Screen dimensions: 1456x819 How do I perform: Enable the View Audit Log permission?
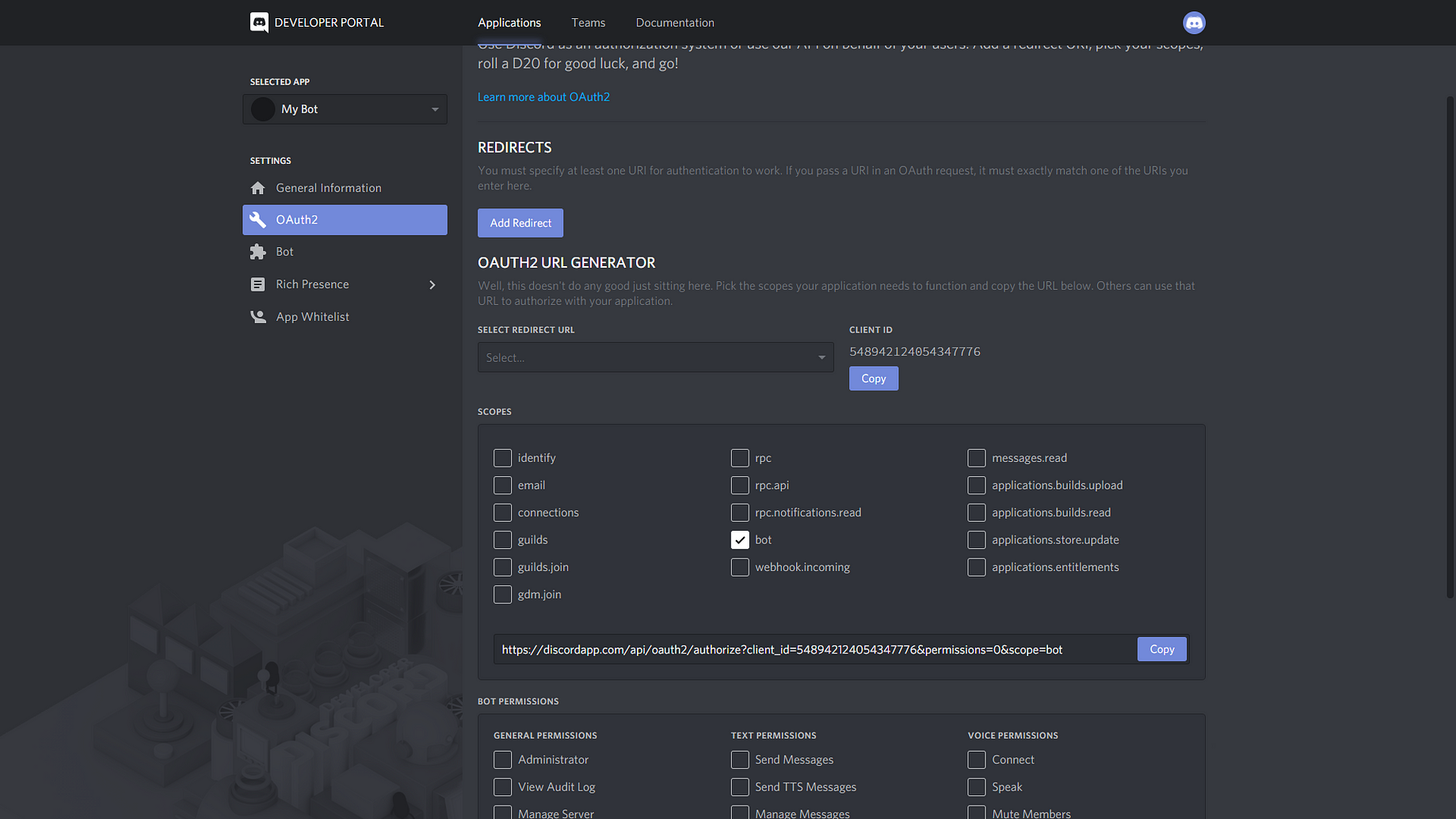[502, 787]
